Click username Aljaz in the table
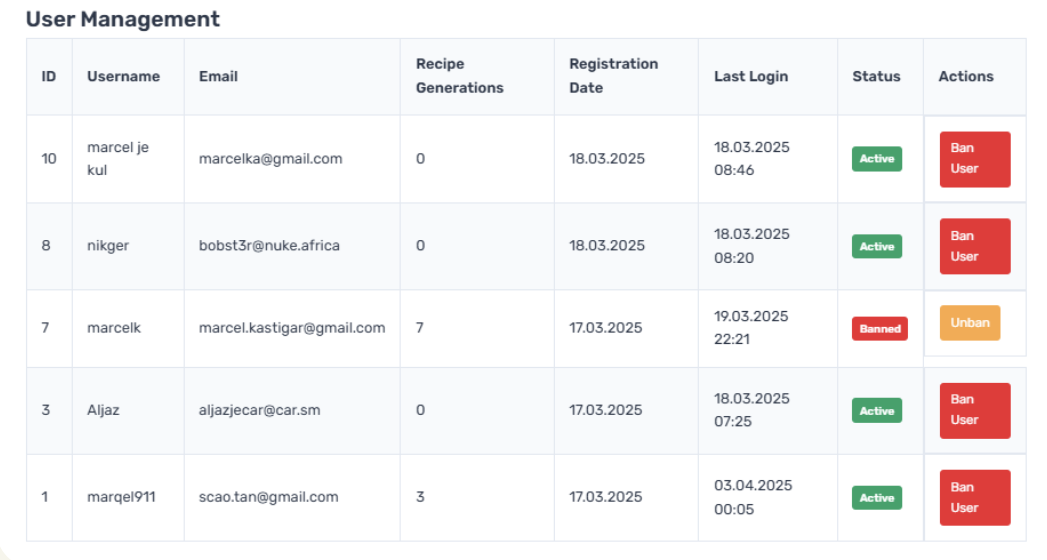 (x=103, y=410)
